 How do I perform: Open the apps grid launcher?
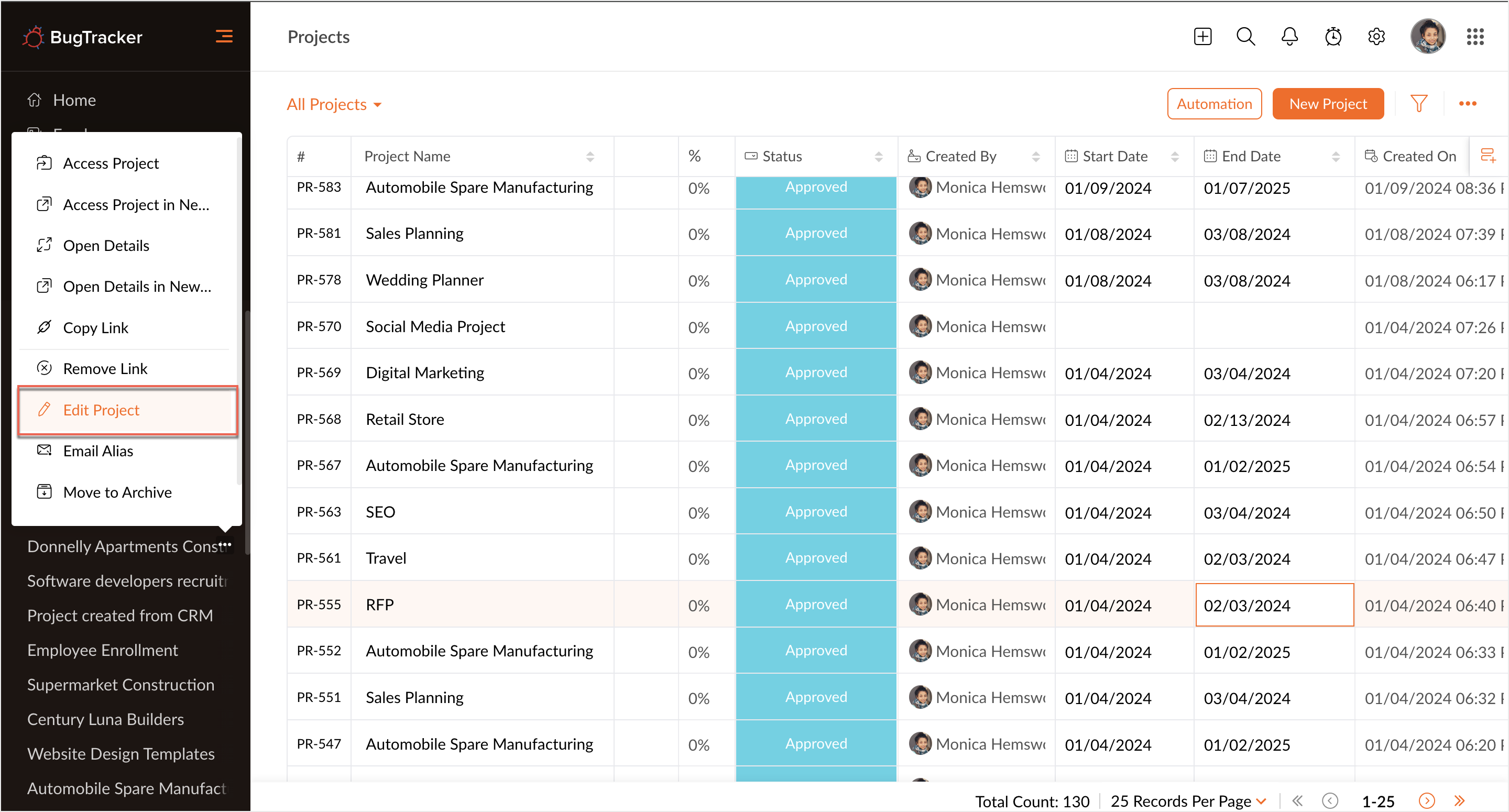[x=1474, y=36]
